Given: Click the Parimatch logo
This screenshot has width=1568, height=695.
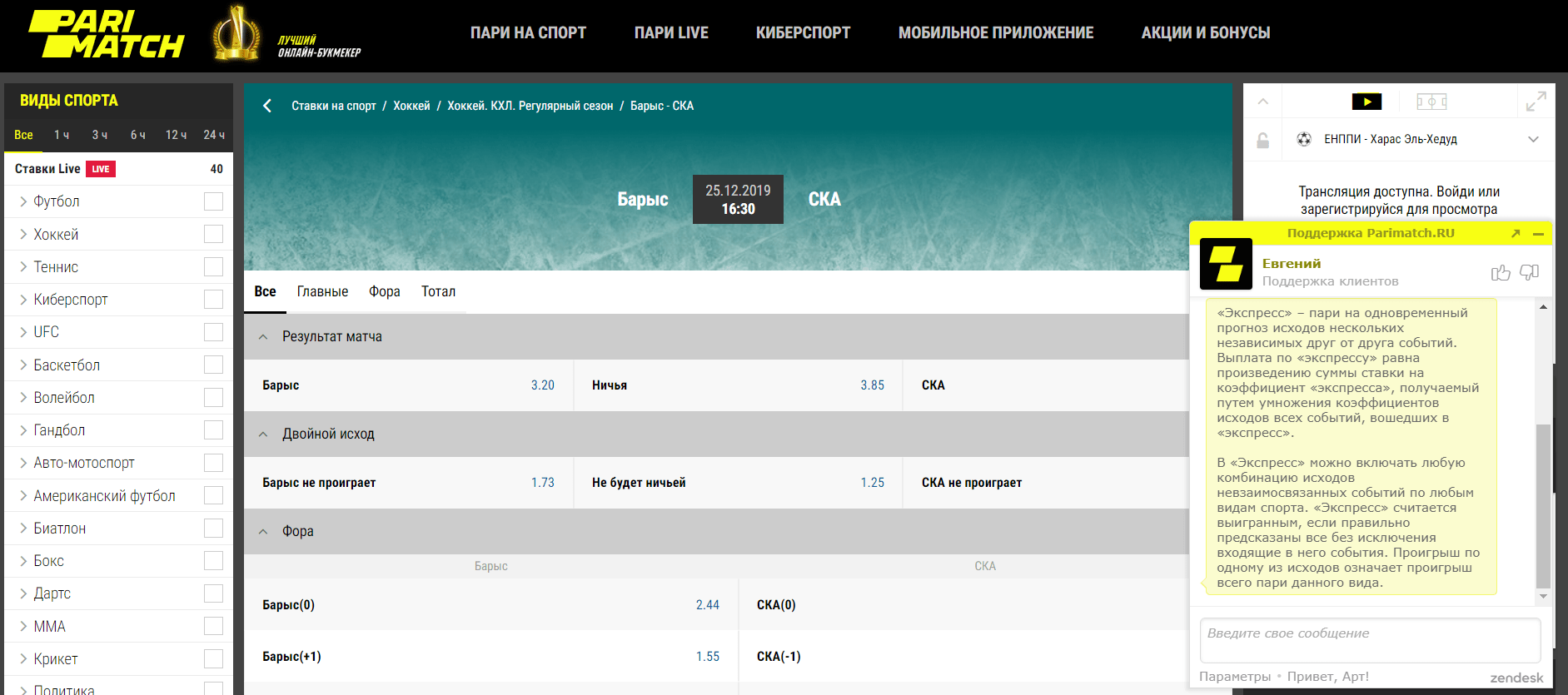Looking at the screenshot, I should pyautogui.click(x=106, y=34).
